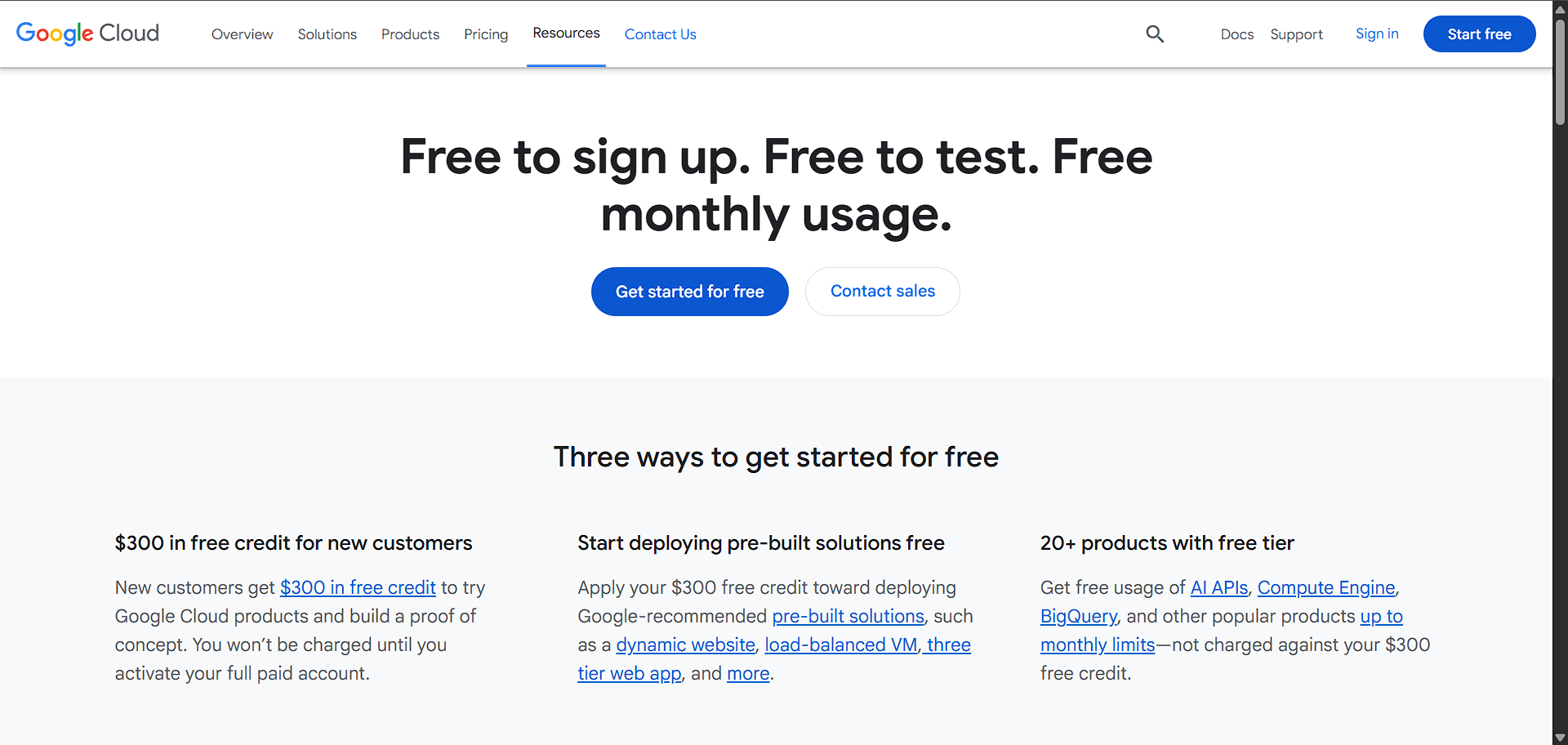The width and height of the screenshot is (1568, 745).
Task: Expand the Resources navigation menu
Action: [566, 33]
